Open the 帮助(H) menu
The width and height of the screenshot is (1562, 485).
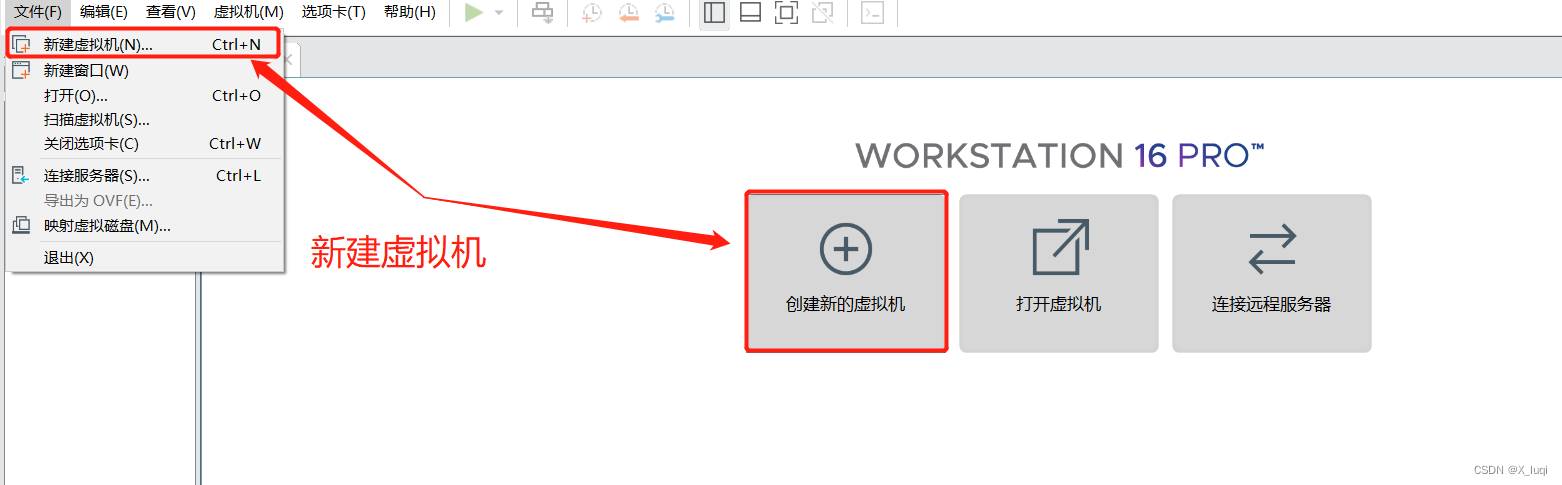point(410,12)
